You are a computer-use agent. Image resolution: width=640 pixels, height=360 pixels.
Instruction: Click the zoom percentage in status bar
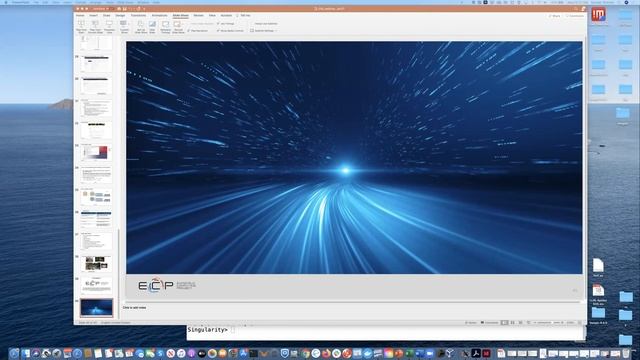pyautogui.click(x=571, y=322)
